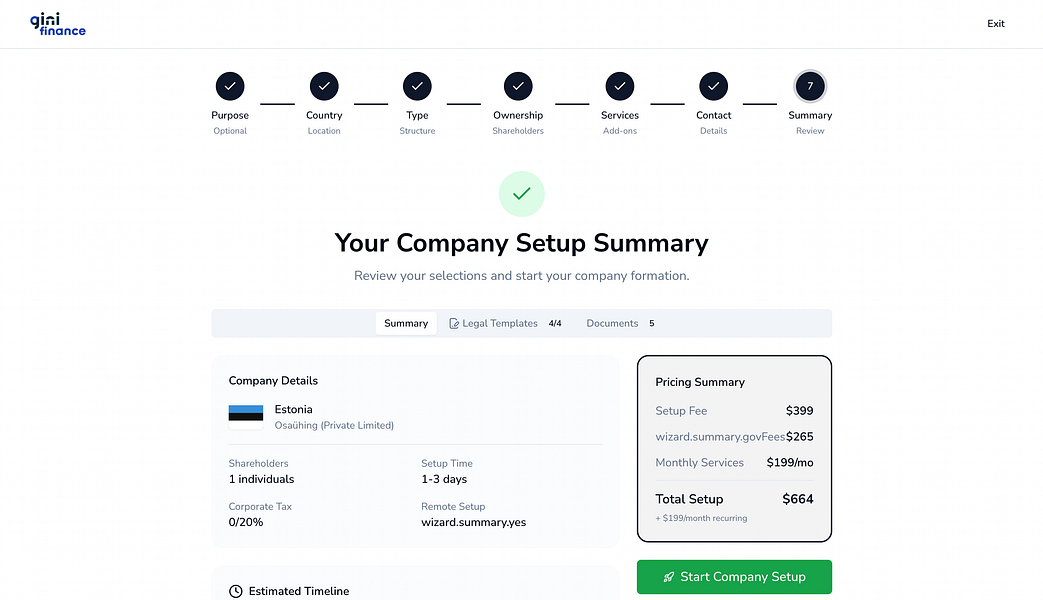Go to the Contact step checkmark
This screenshot has width=1043, height=600.
point(713,87)
